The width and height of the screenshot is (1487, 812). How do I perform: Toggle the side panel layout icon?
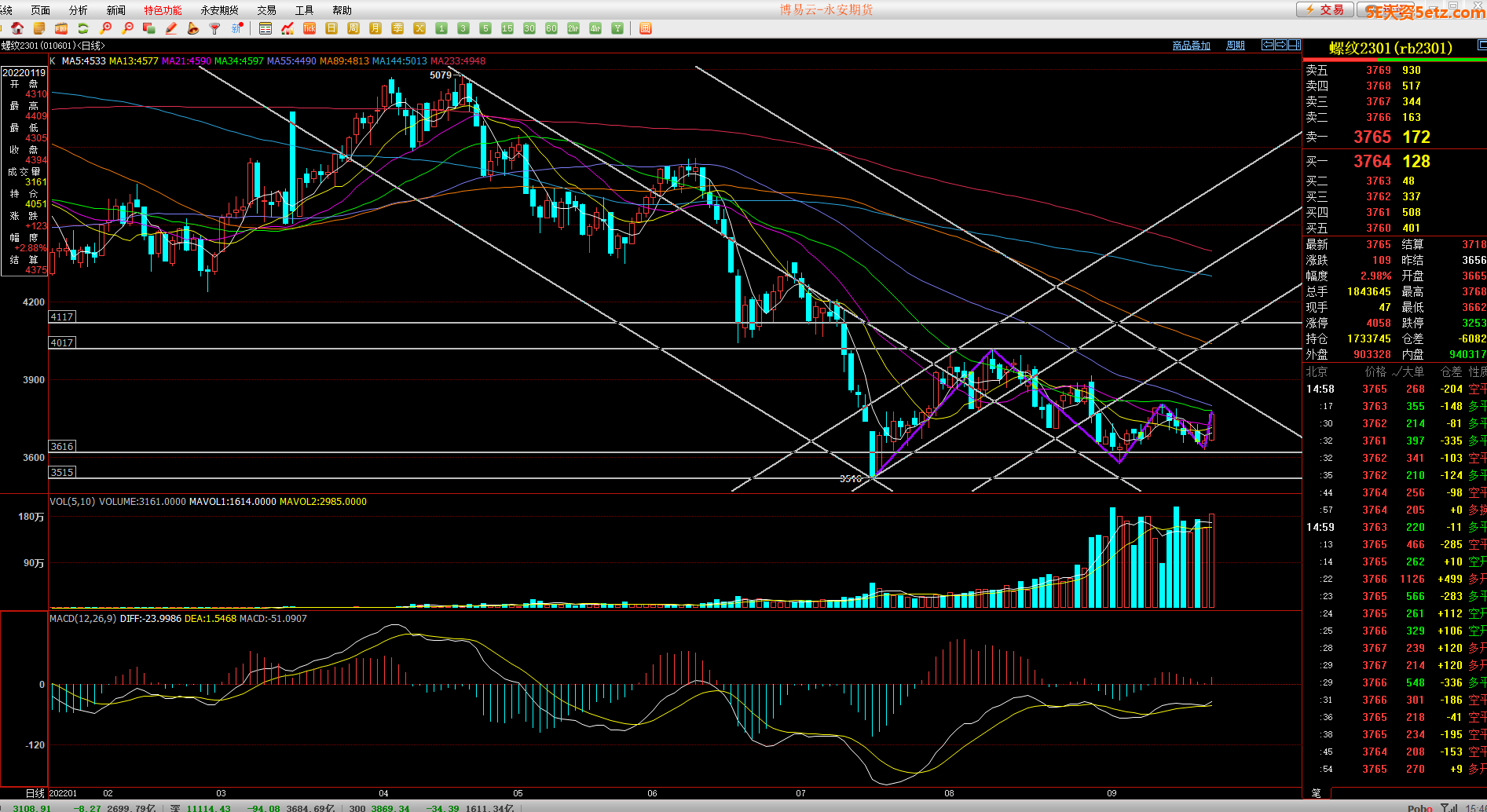1295,45
